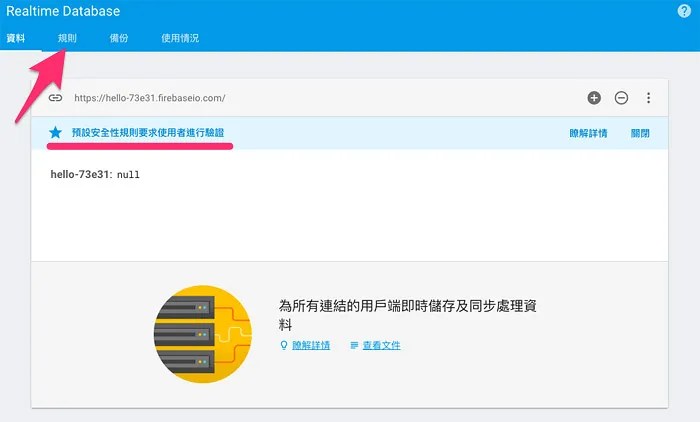
Task: Add a child node with plus icon
Action: (594, 98)
